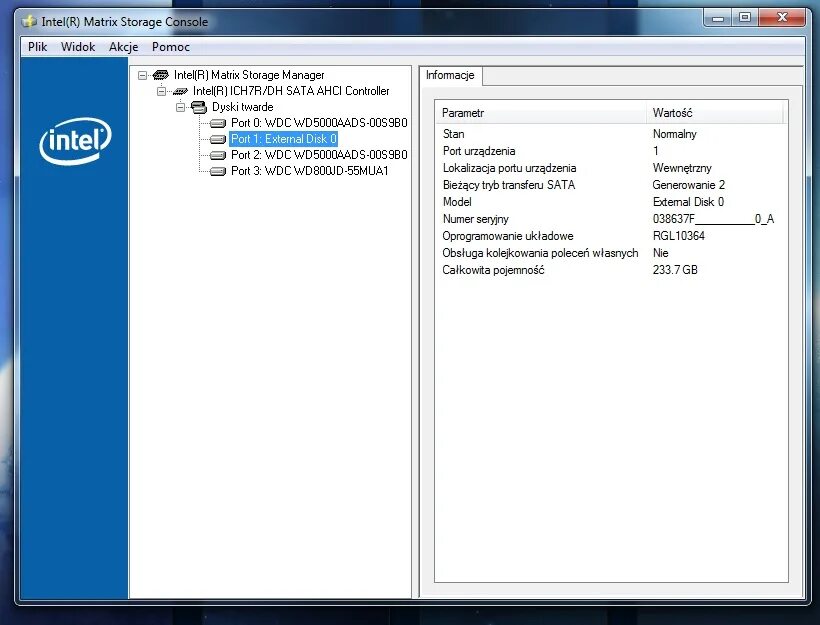Image resolution: width=820 pixels, height=625 pixels.
Task: Click the Bieżący tryb transferu SATA row
Action: tap(611, 185)
